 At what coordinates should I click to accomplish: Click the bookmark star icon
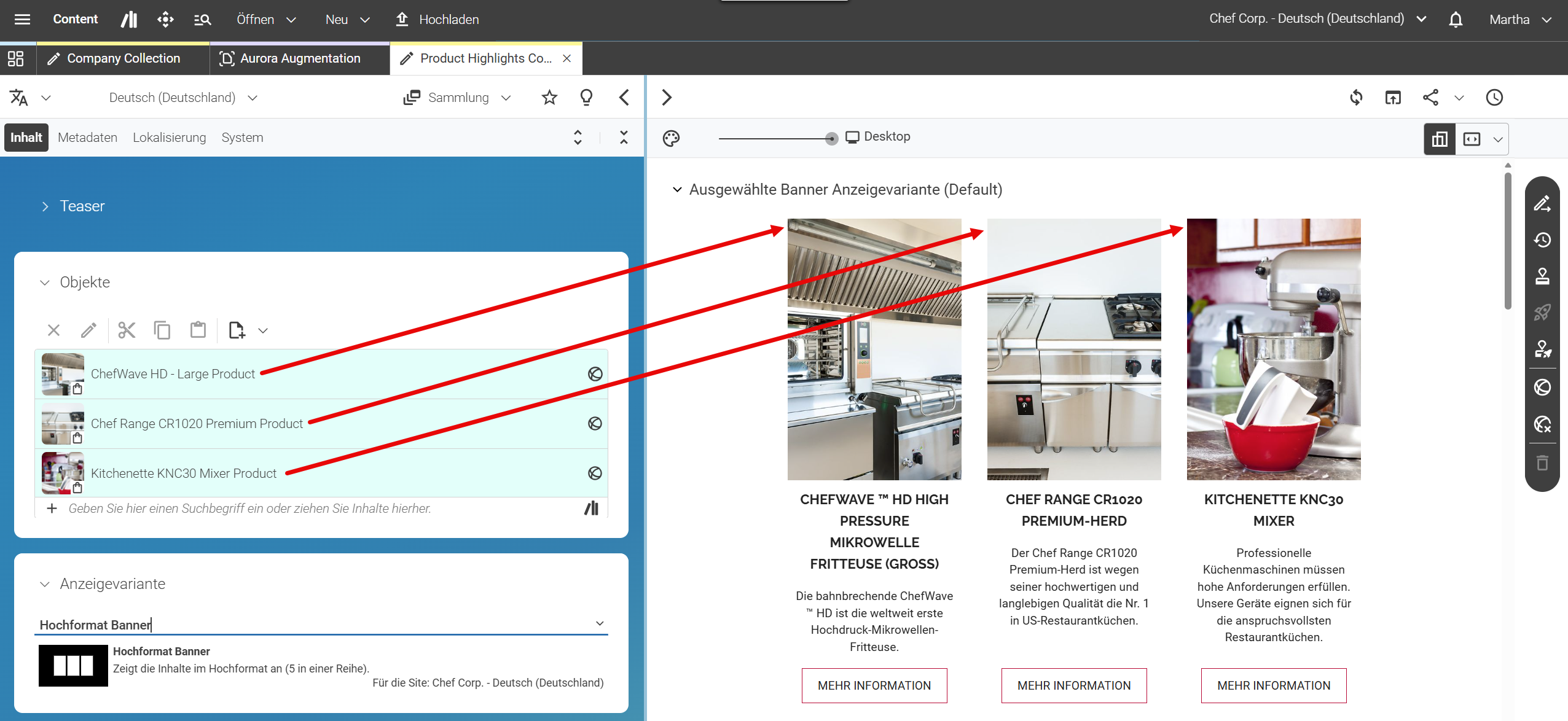click(x=549, y=97)
